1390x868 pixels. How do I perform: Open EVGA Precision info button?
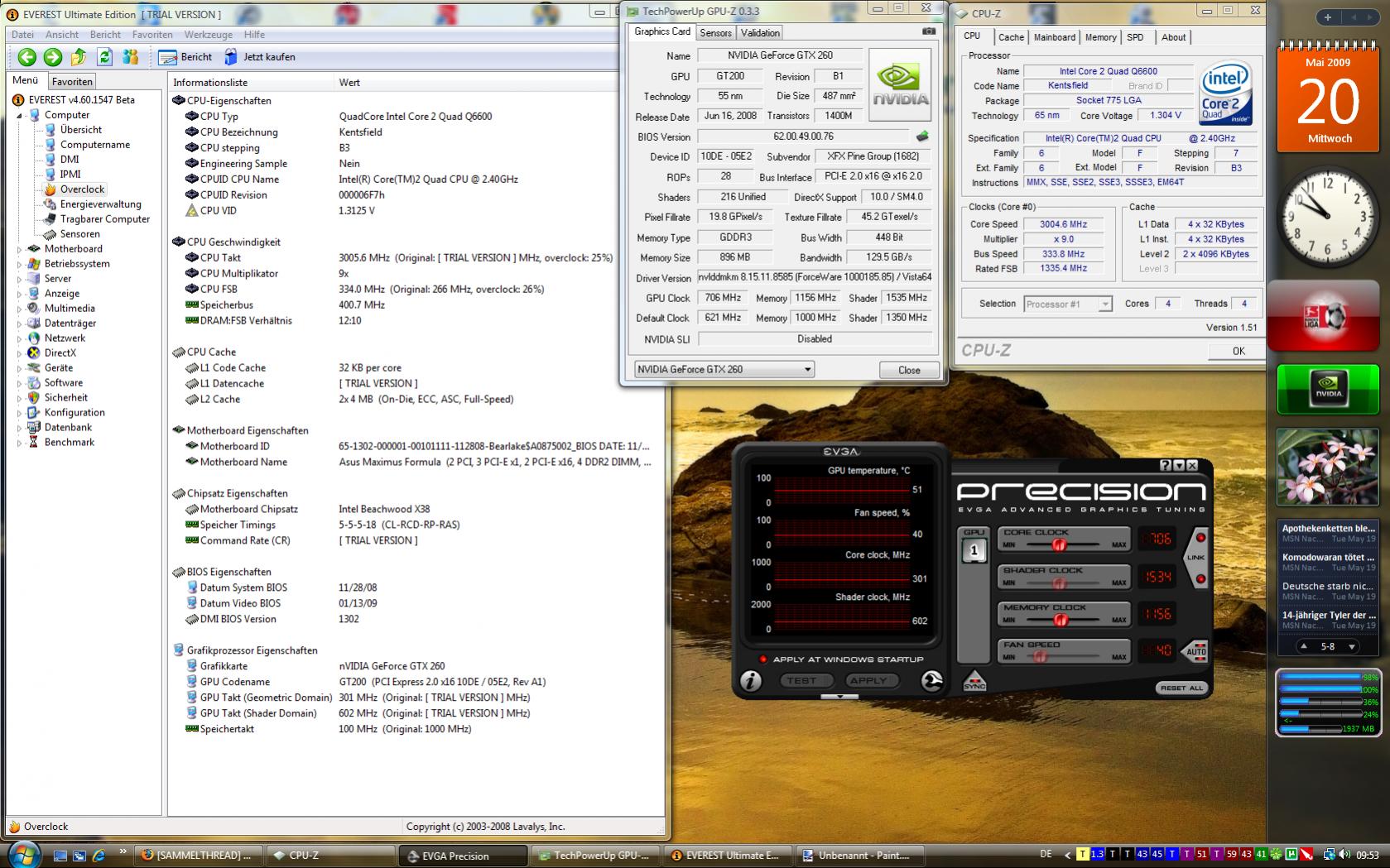point(750,680)
